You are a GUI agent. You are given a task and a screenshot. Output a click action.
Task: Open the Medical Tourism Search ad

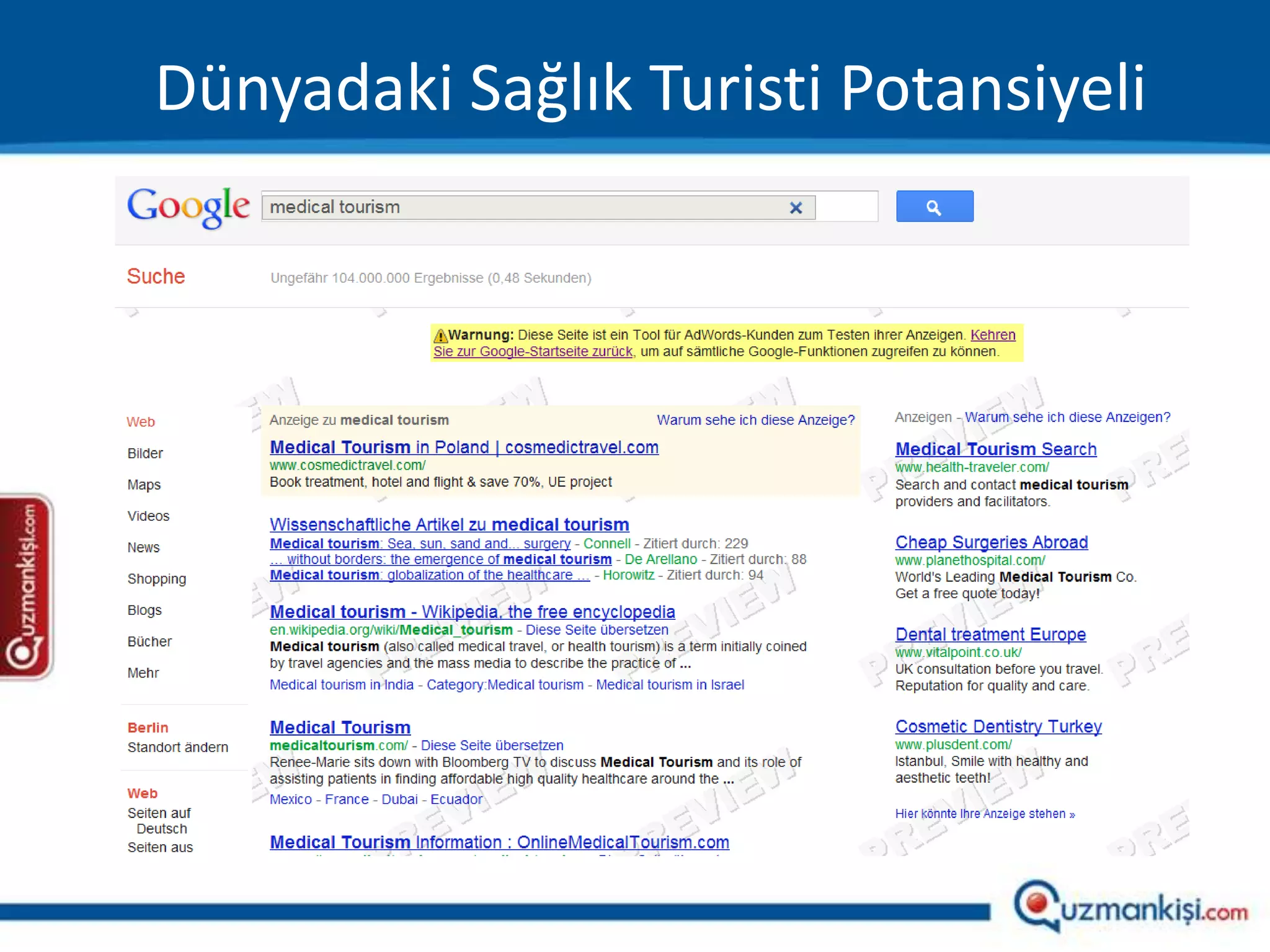(x=996, y=449)
